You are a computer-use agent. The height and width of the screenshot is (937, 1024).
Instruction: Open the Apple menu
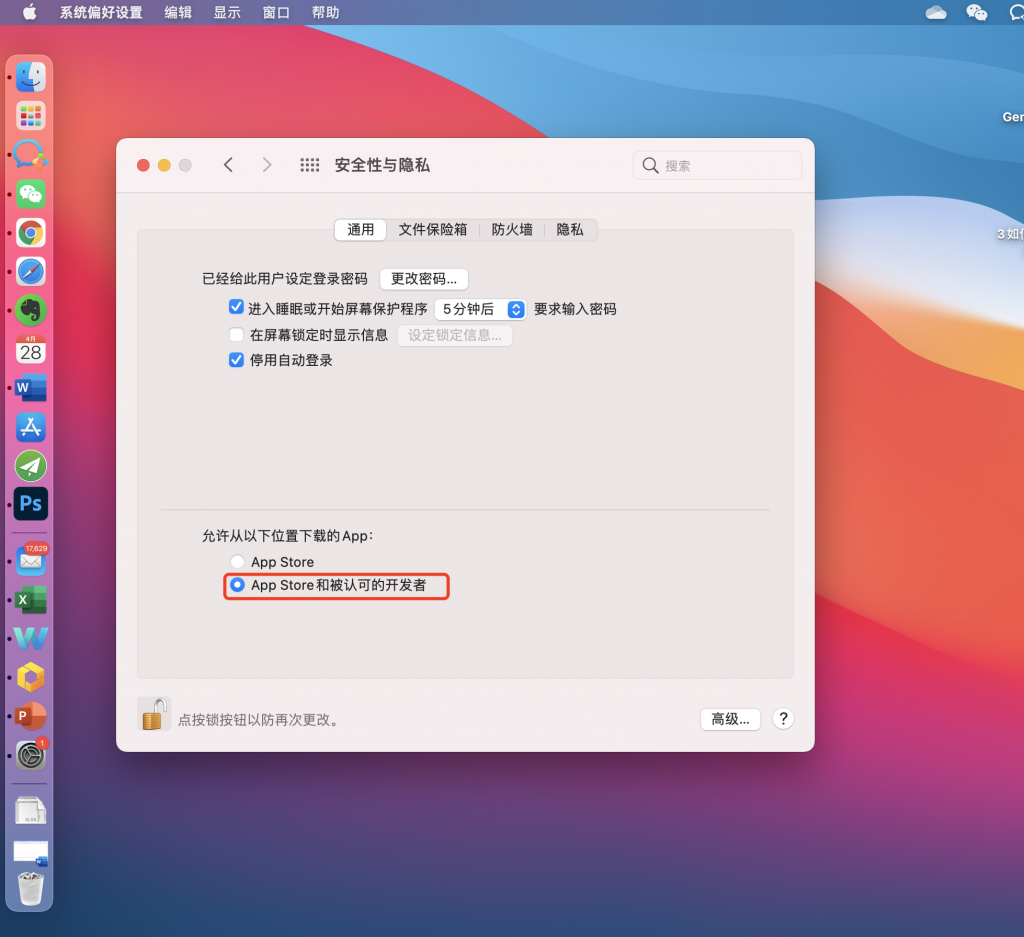click(x=30, y=12)
